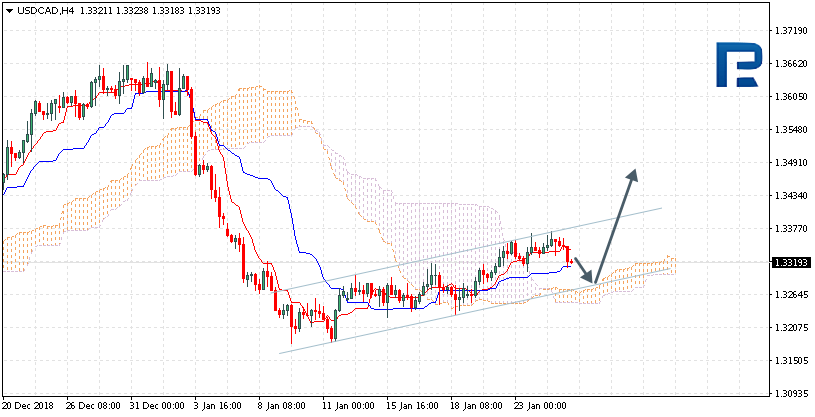
Task: Click the current price label 1.33193
Action: coord(790,263)
